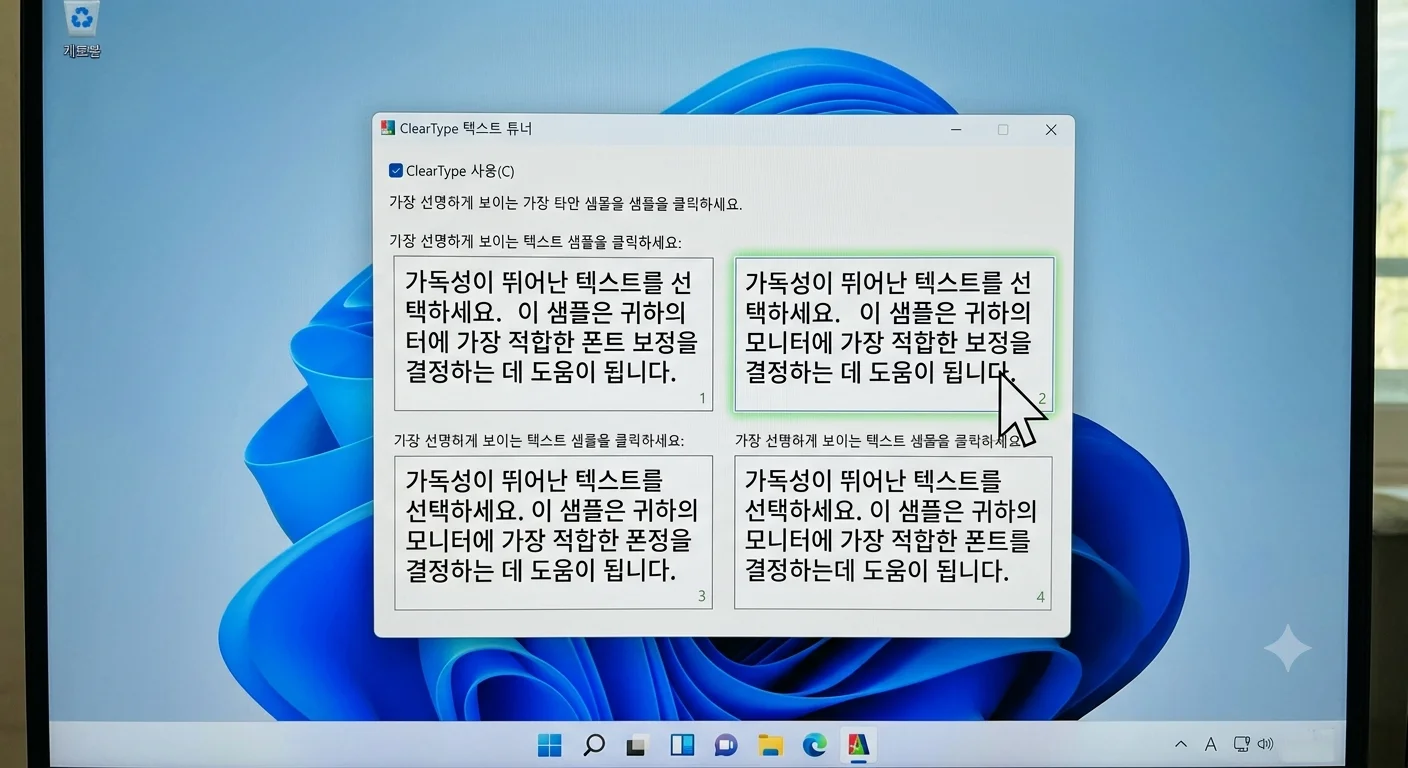1408x768 pixels.
Task: Minimize the ClearType 텍스트 튜너 window
Action: click(956, 130)
